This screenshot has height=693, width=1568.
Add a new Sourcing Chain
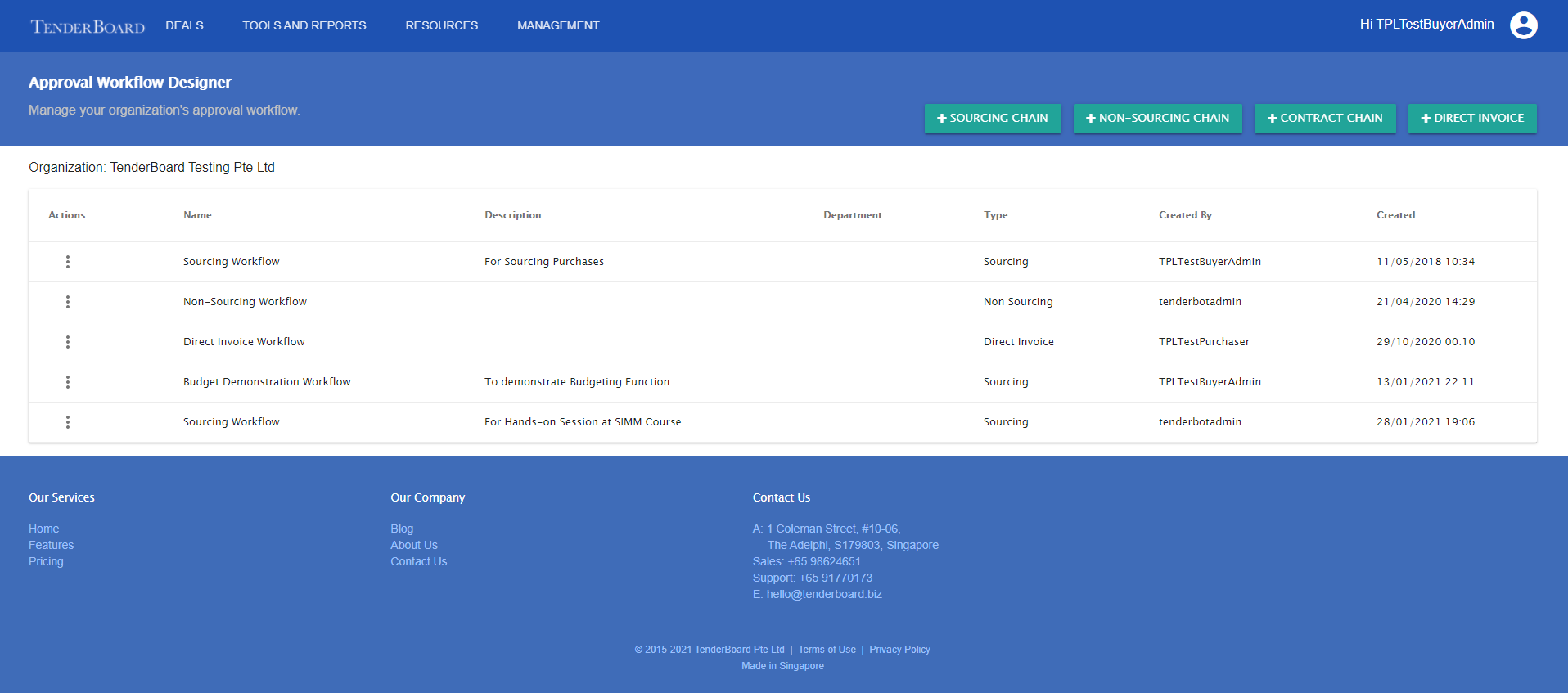pyautogui.click(x=993, y=118)
